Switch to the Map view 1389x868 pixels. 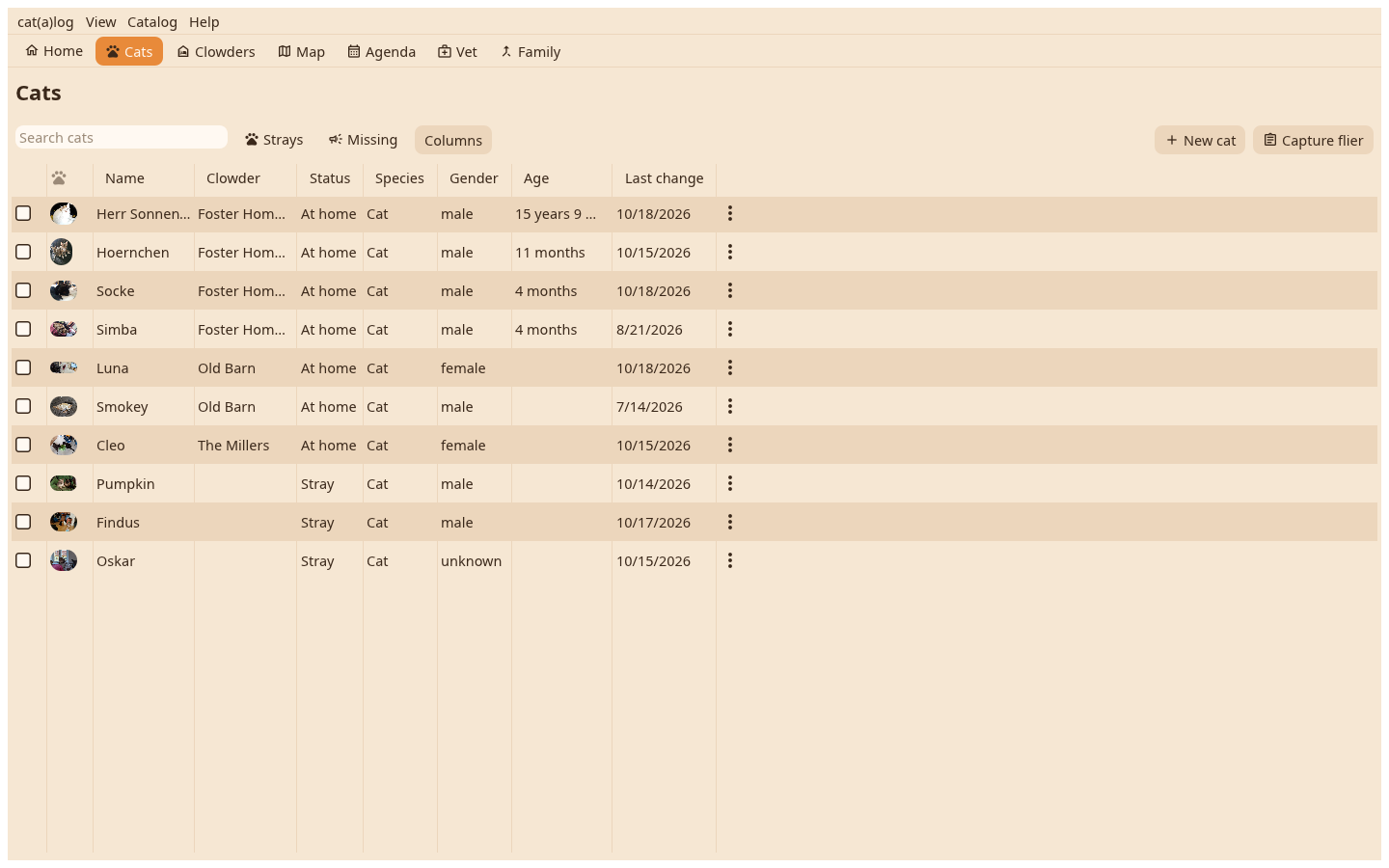[x=301, y=52]
